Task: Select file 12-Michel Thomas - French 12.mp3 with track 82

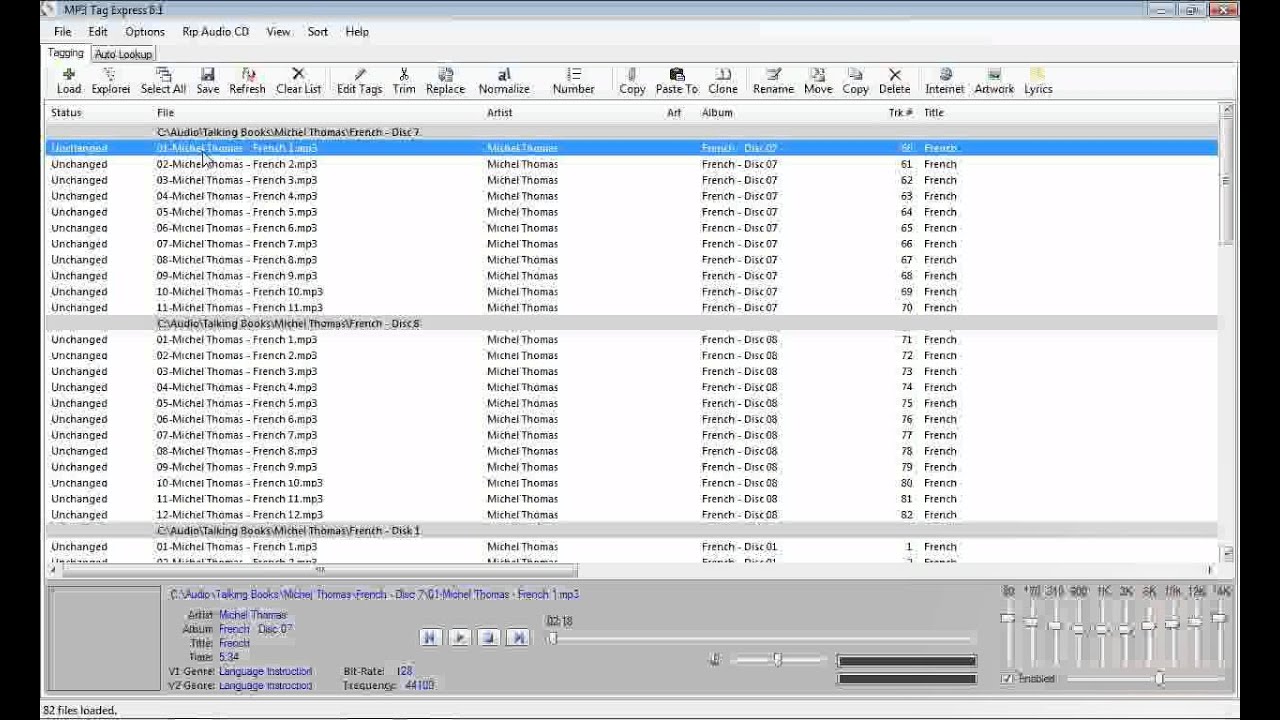Action: pos(632,515)
